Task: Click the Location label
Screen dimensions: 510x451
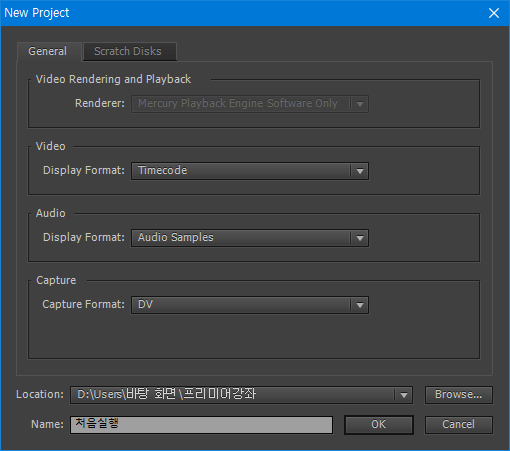Action: pyautogui.click(x=40, y=395)
